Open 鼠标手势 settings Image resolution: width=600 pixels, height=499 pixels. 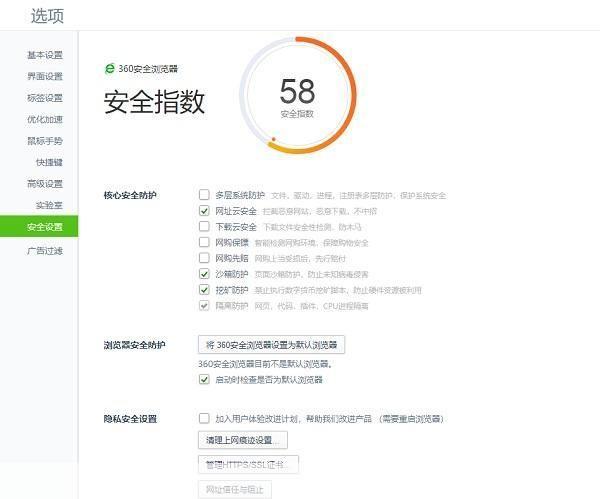(x=45, y=141)
